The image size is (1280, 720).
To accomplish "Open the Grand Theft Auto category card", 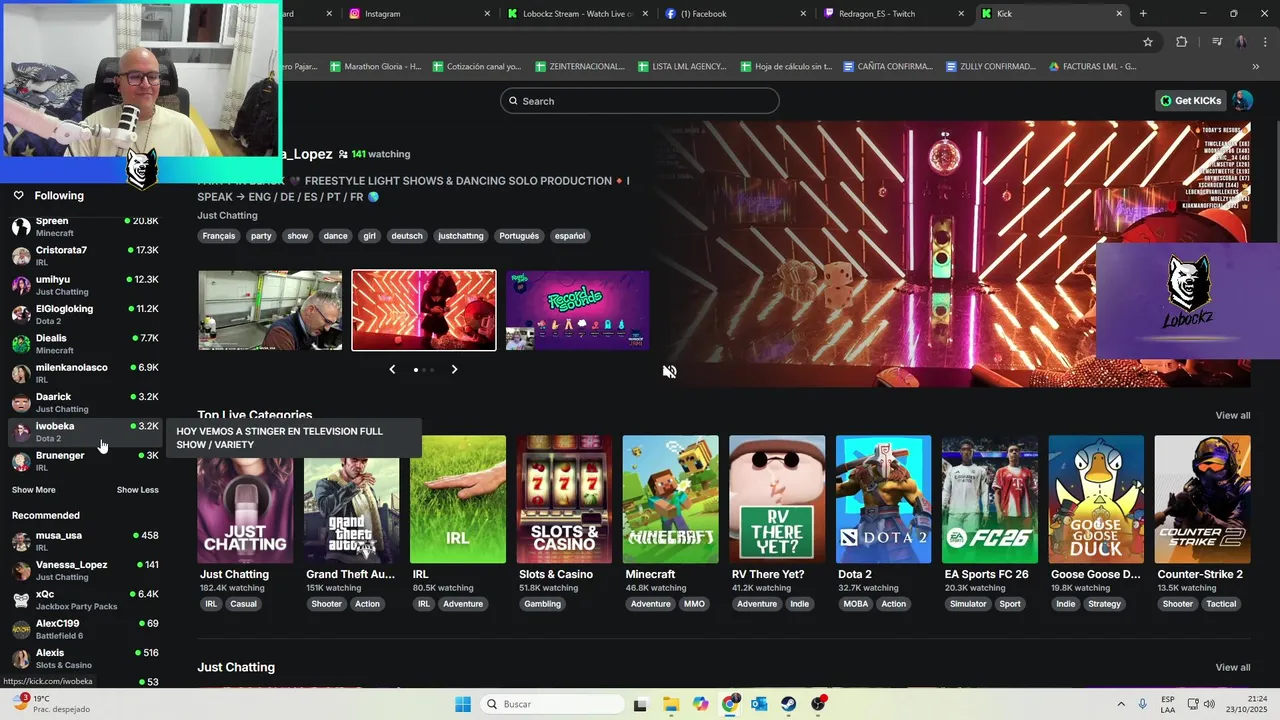I will point(351,499).
